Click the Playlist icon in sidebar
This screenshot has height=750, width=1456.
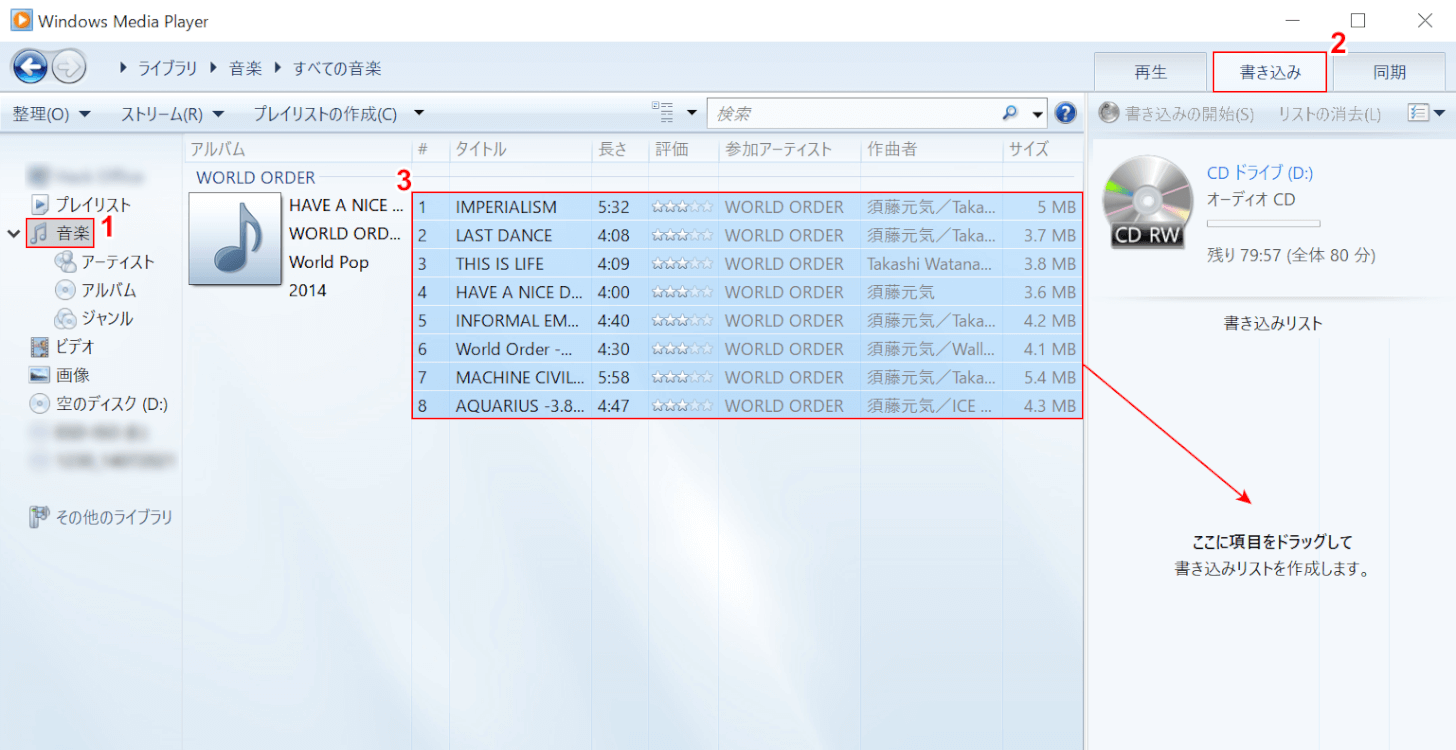(40, 204)
